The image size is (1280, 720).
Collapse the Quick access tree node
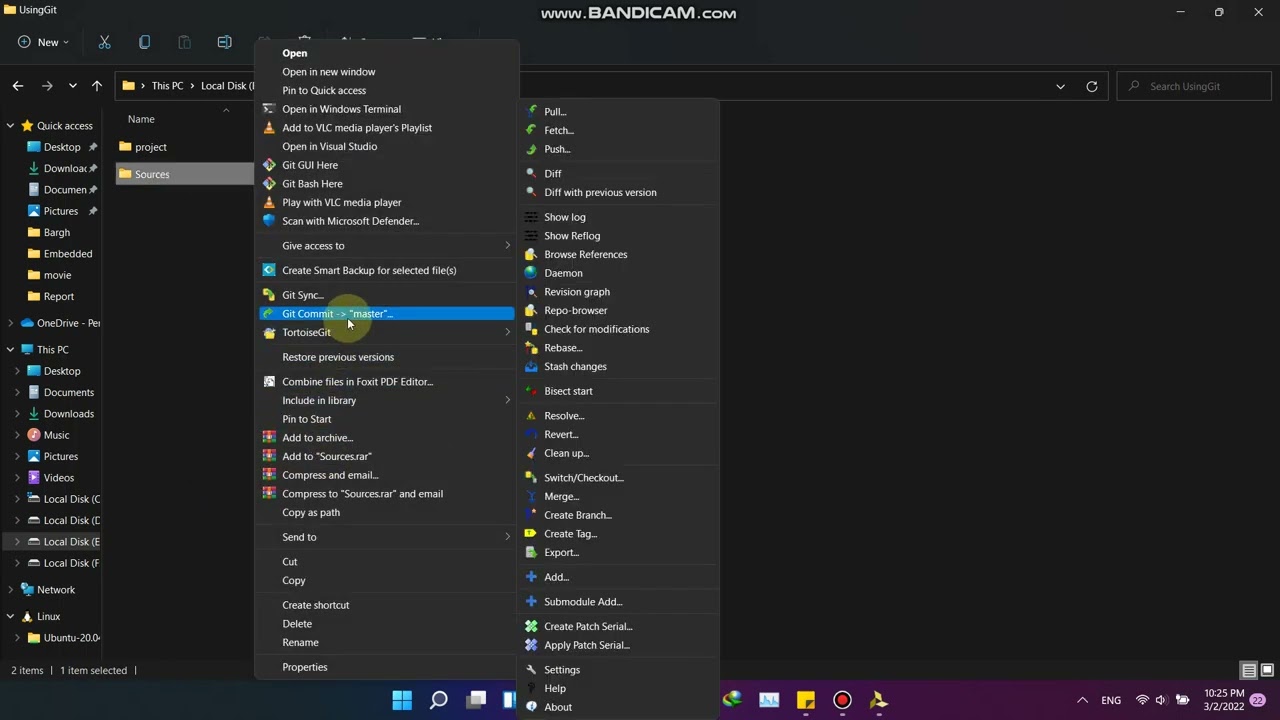coord(10,126)
